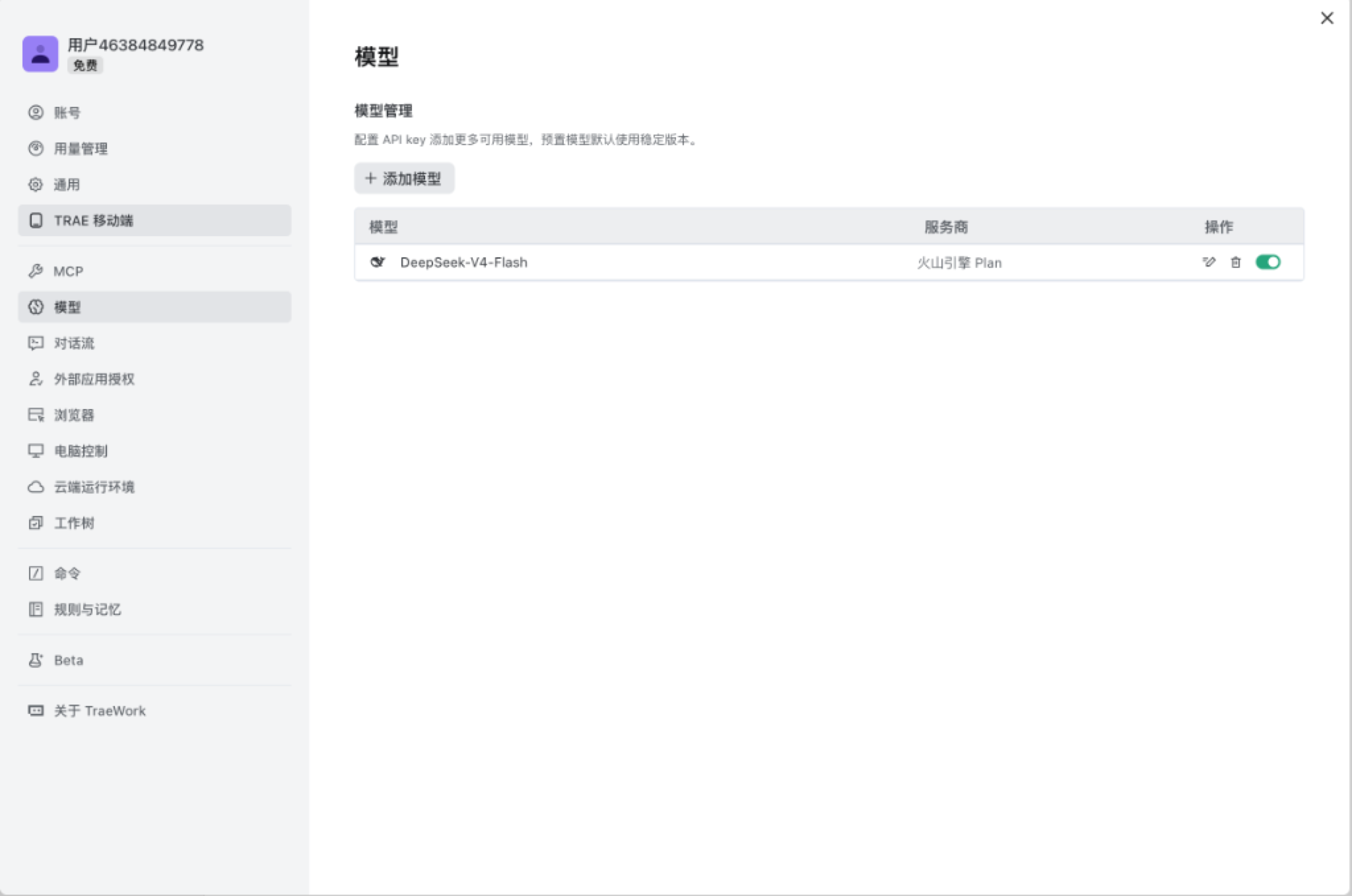
Task: Click the 命令 slash icon
Action: coord(36,573)
